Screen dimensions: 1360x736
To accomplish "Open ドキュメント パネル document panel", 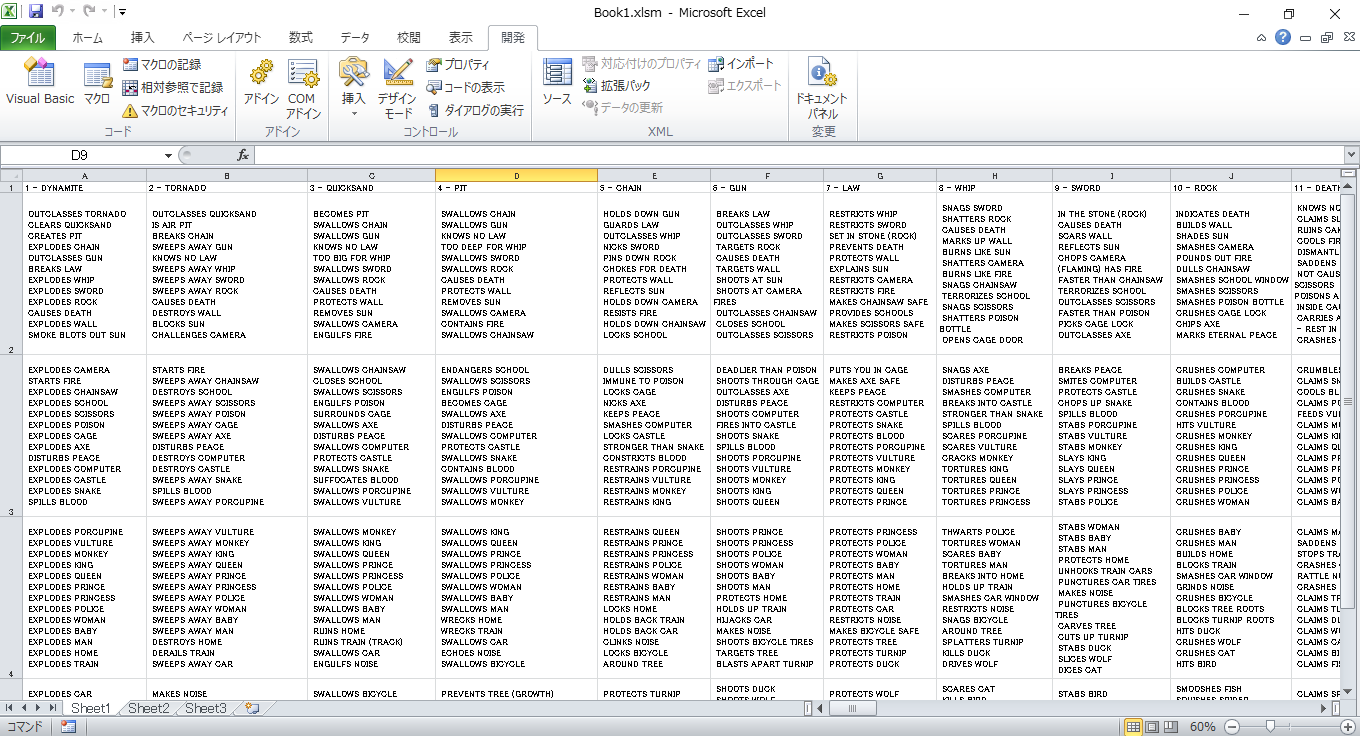I will (x=822, y=88).
